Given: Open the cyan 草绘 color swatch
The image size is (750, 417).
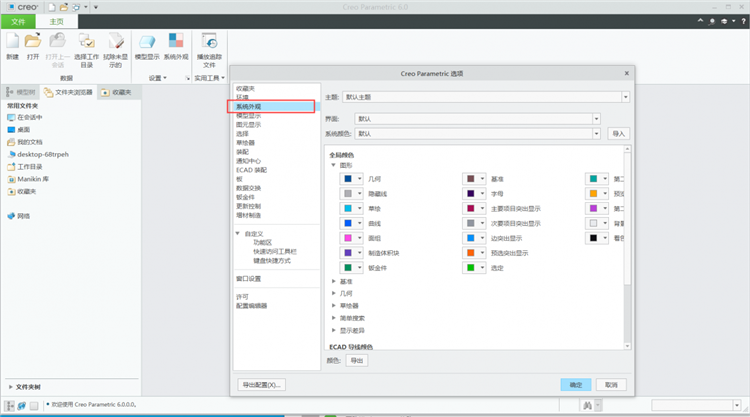Looking at the screenshot, I should coord(351,208).
